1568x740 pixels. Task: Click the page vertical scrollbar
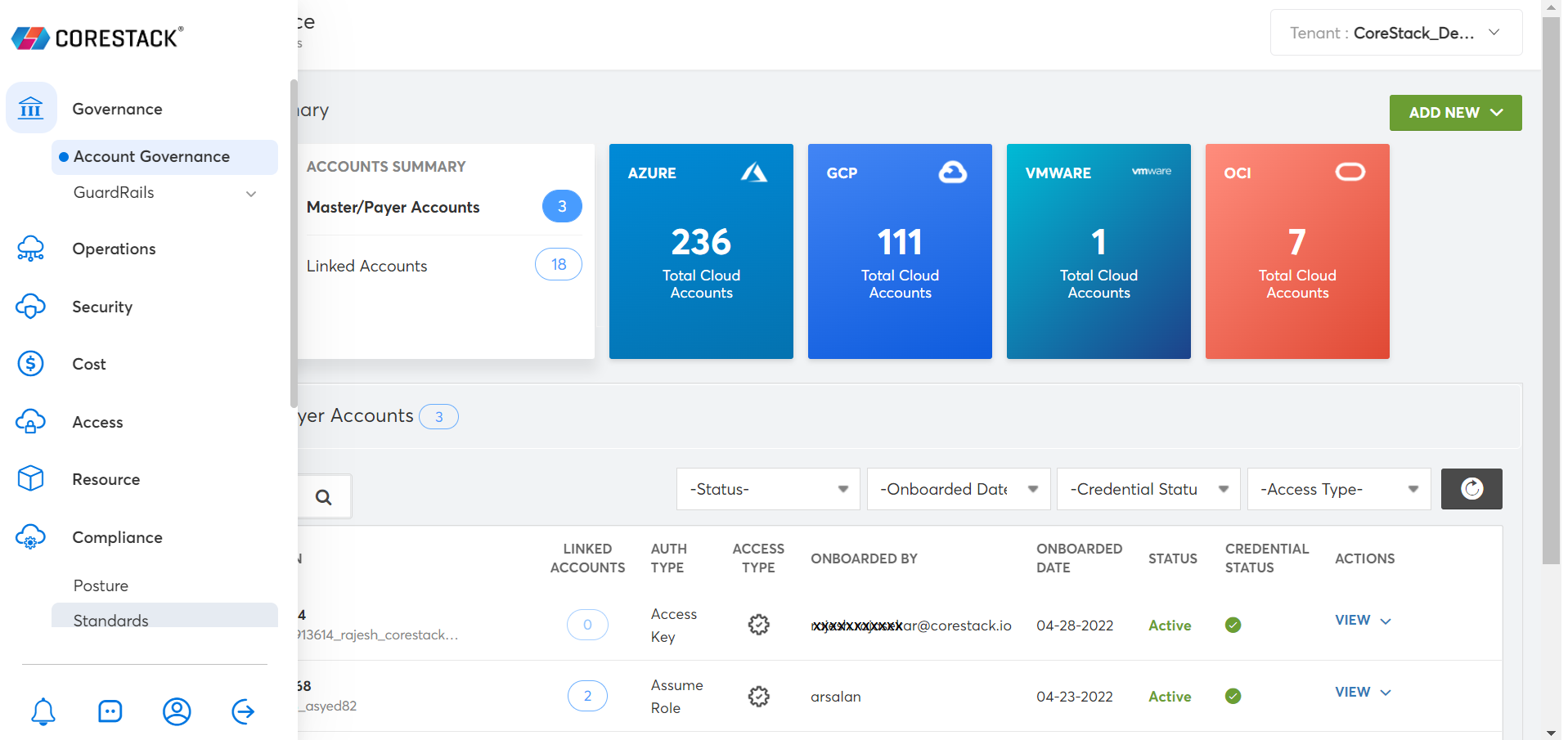[1551, 290]
